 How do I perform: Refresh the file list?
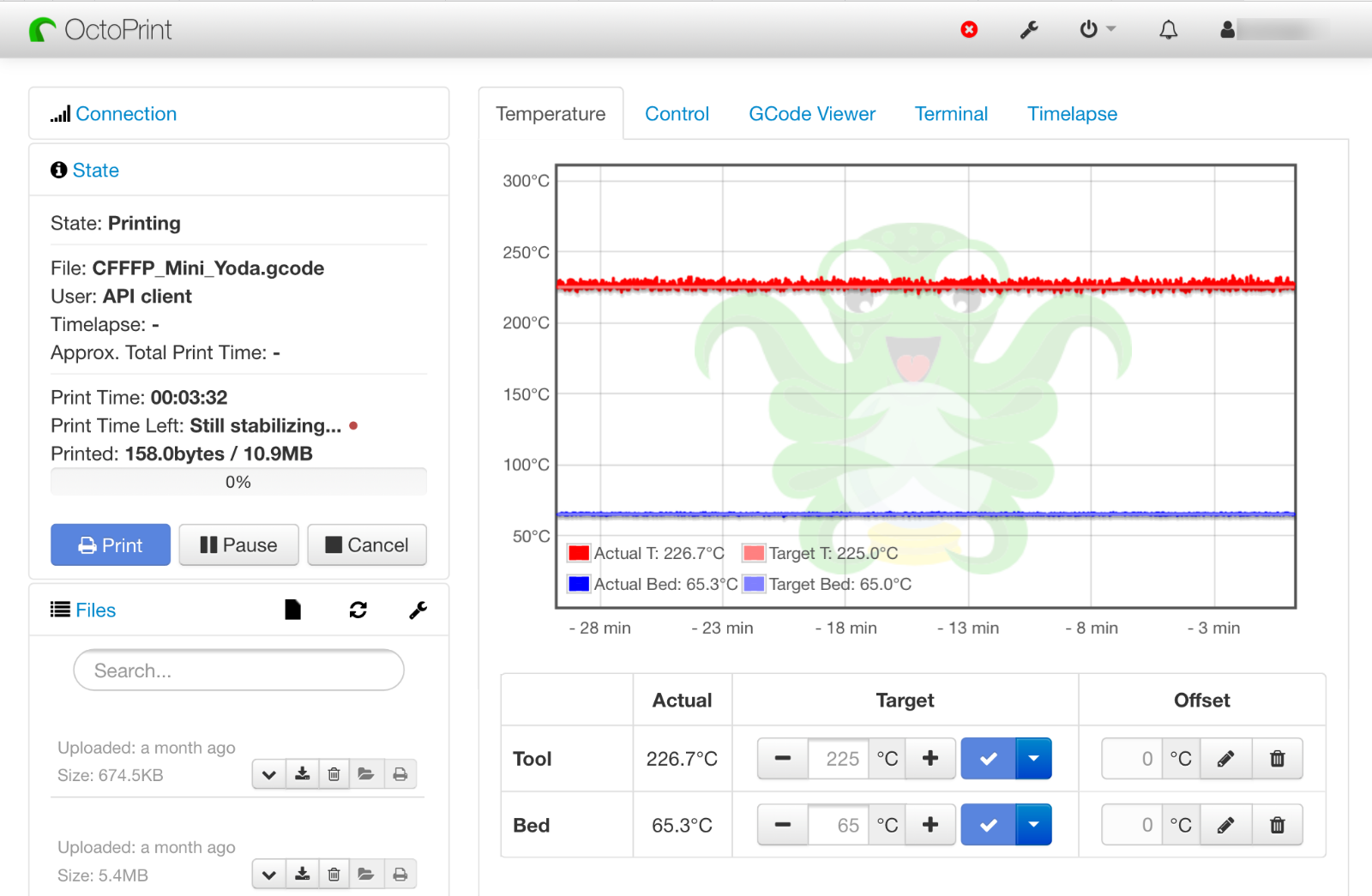358,610
